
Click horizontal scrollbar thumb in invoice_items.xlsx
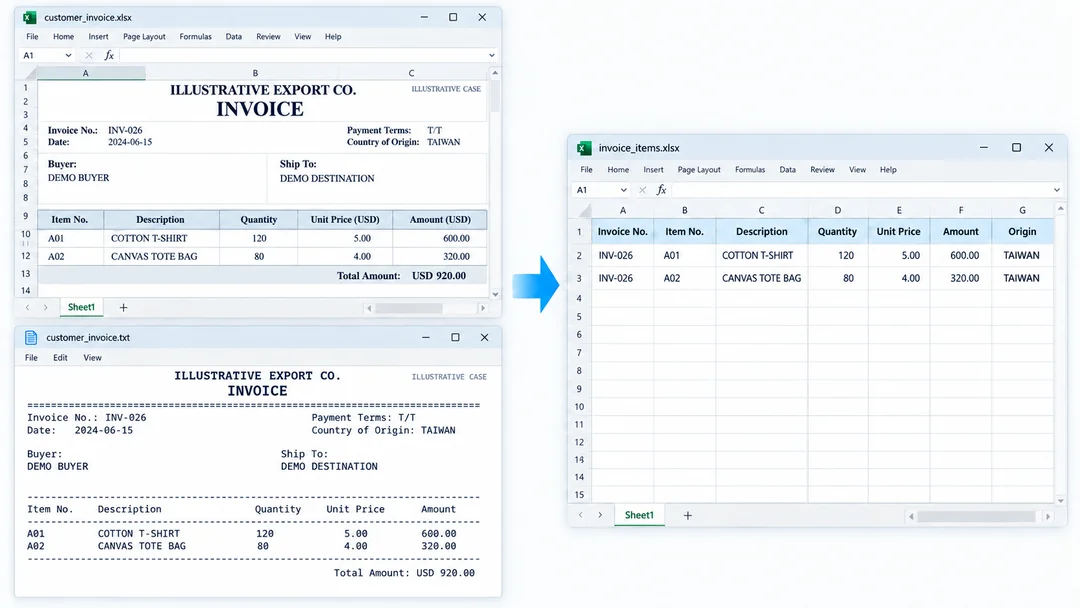point(976,516)
